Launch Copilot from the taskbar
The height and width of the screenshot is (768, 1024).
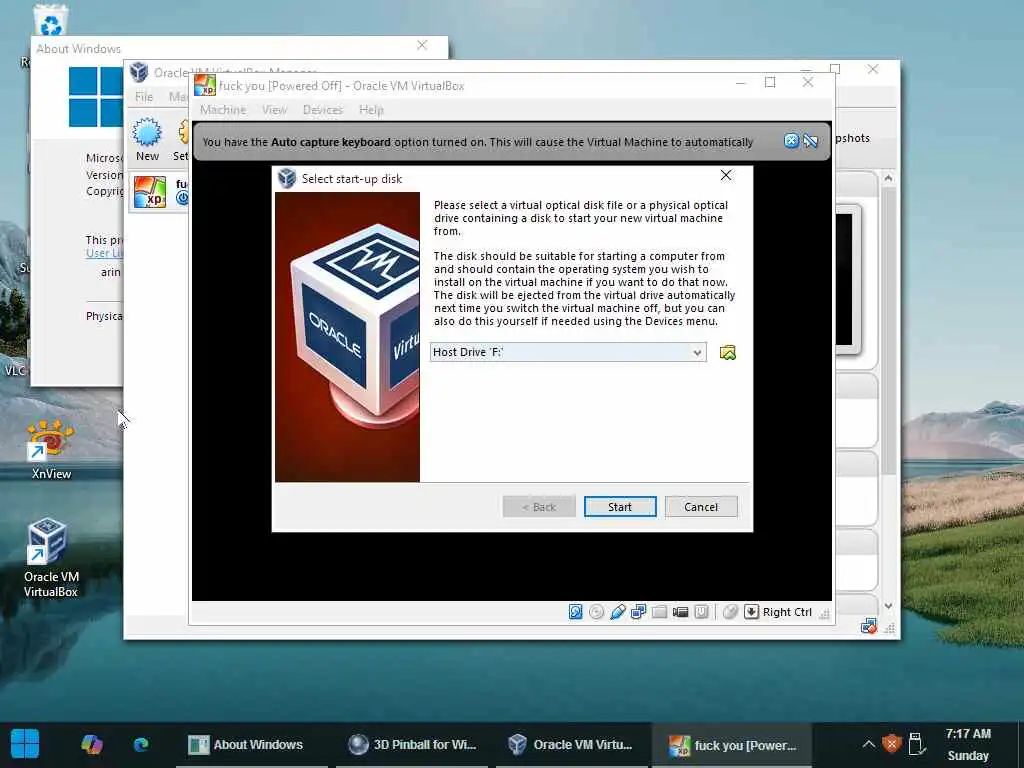(x=92, y=744)
